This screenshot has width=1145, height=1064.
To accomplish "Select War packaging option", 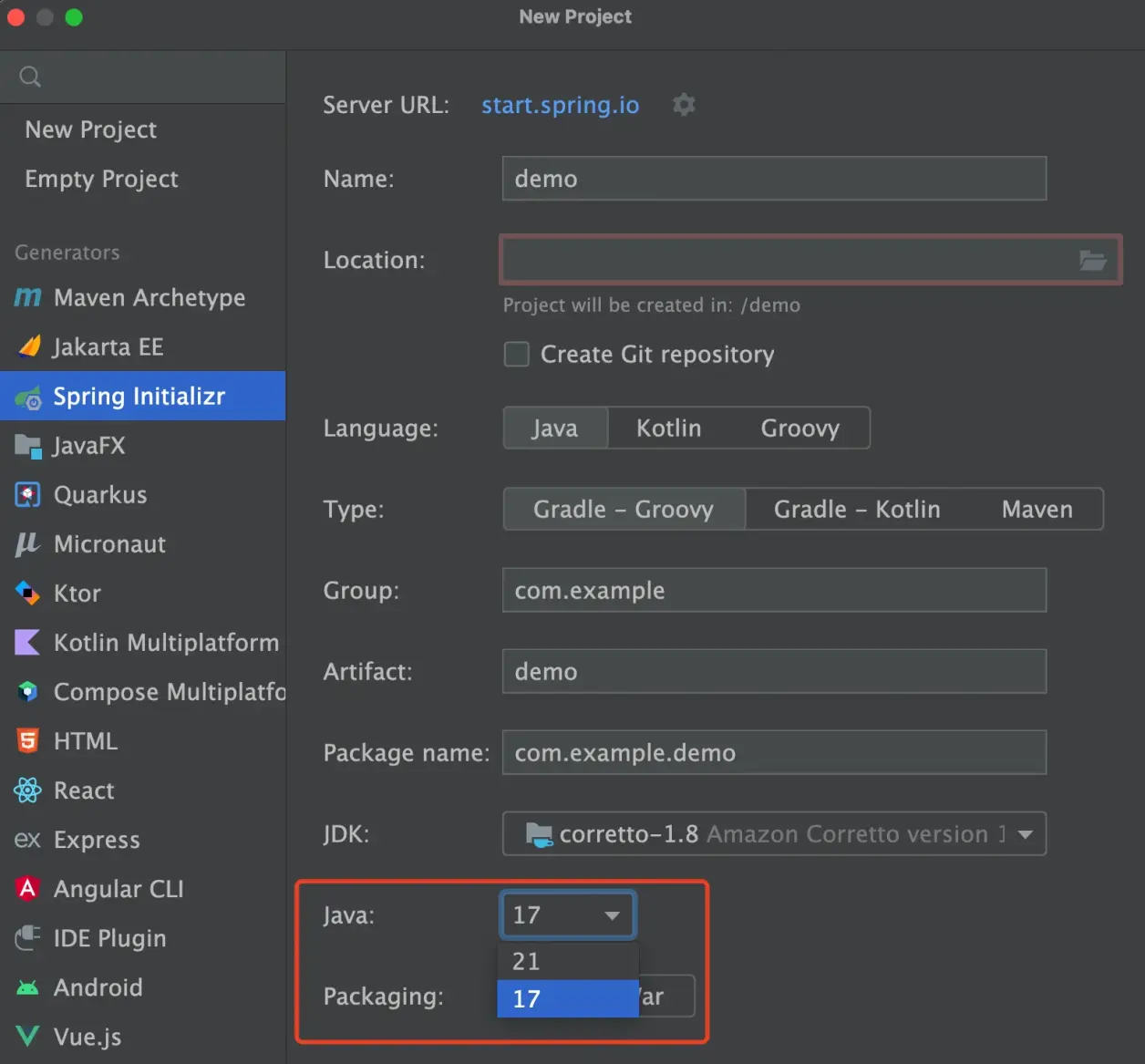I will pyautogui.click(x=667, y=996).
